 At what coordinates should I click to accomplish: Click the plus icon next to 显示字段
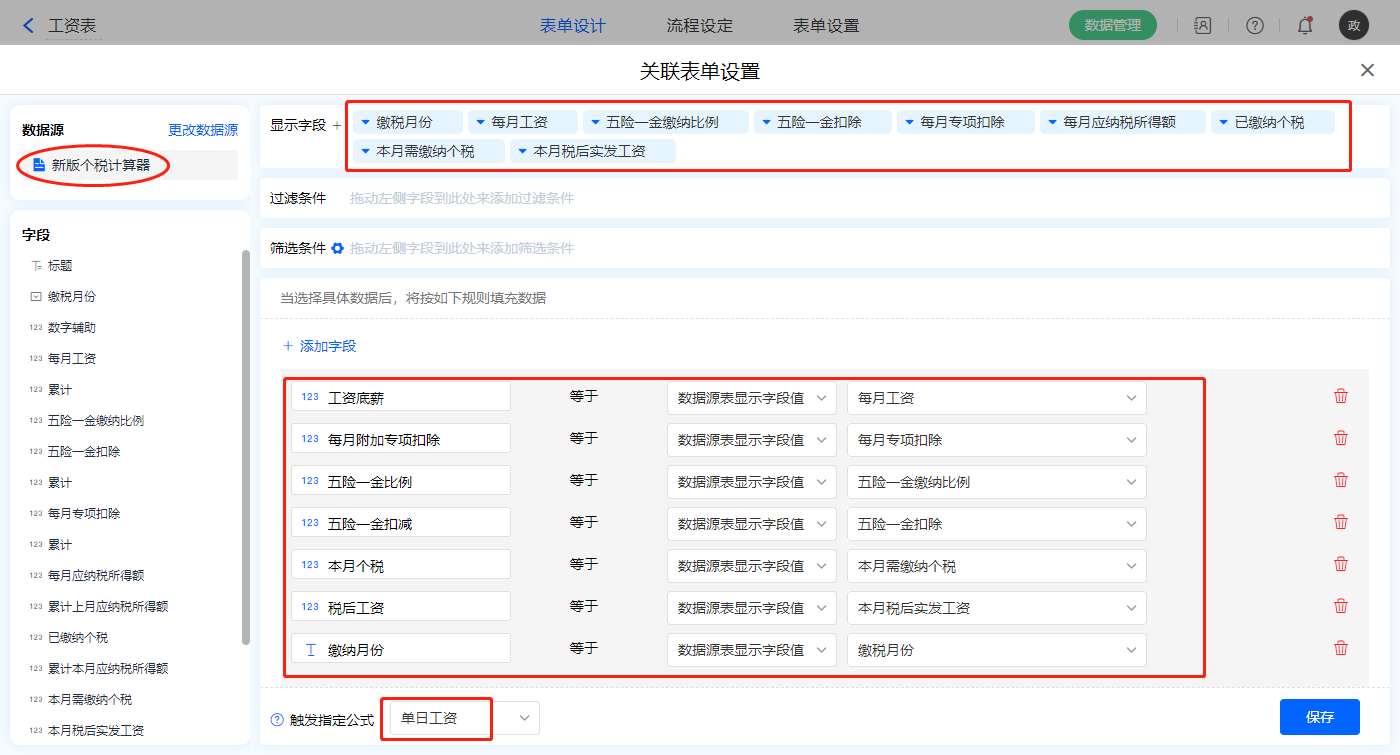[337, 126]
